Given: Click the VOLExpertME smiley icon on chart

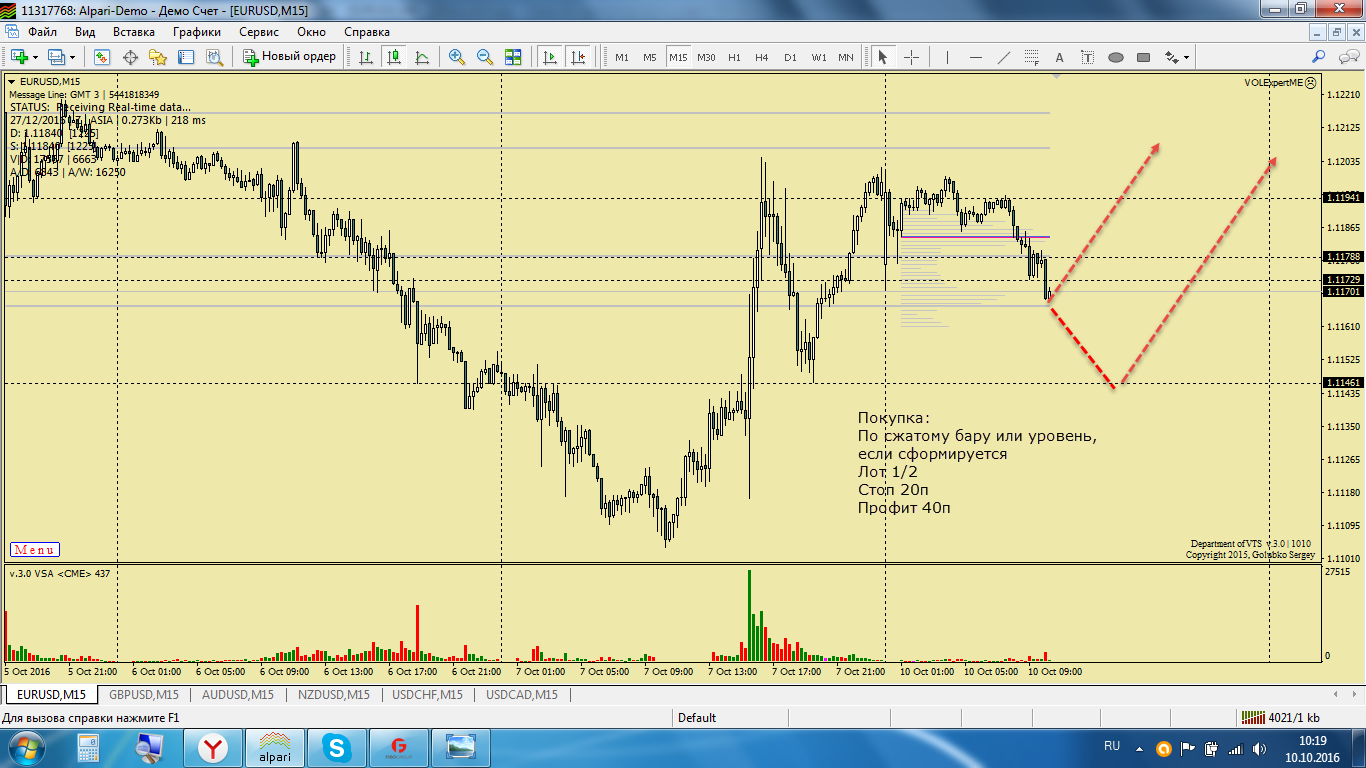Looking at the screenshot, I should coord(1312,83).
